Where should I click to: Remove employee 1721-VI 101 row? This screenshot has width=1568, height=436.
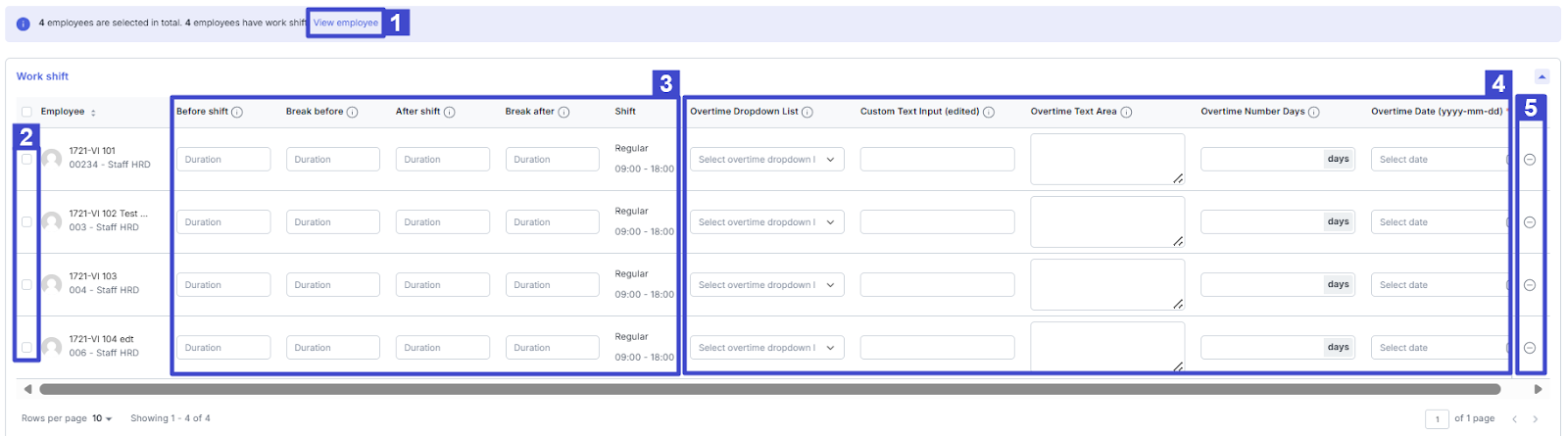point(1530,160)
